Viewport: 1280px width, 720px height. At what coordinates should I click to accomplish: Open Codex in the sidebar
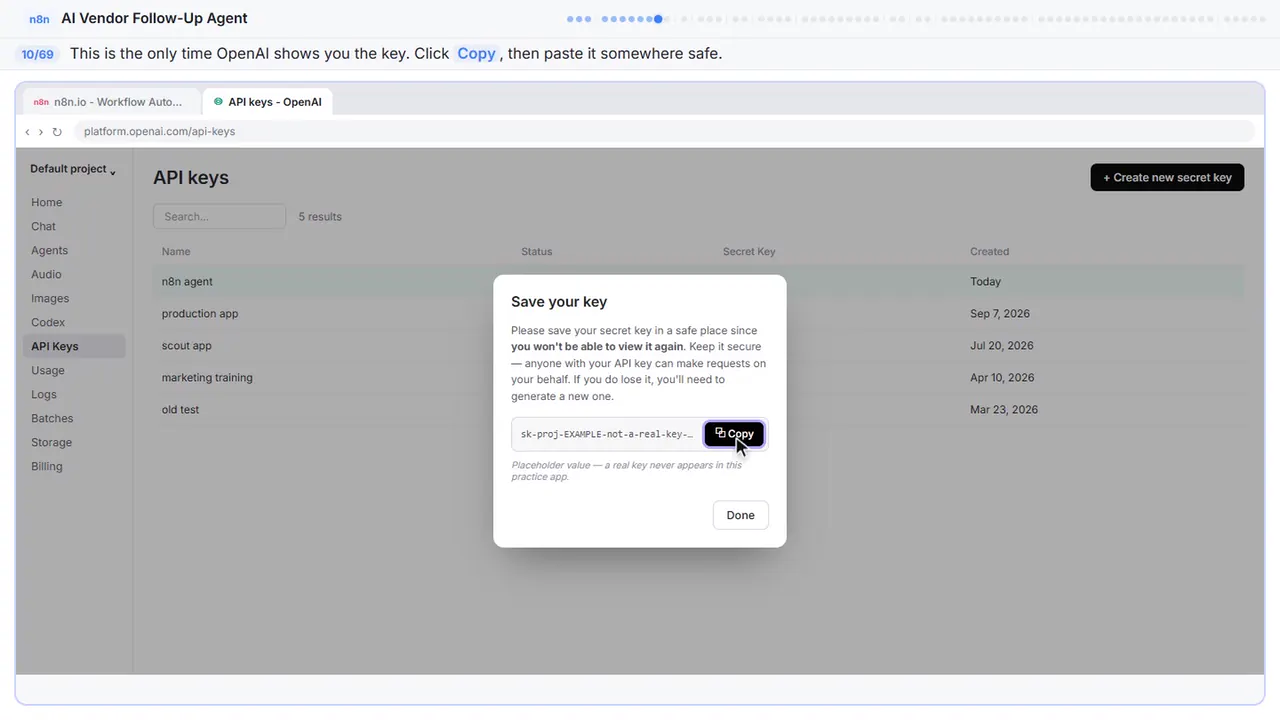(48, 322)
